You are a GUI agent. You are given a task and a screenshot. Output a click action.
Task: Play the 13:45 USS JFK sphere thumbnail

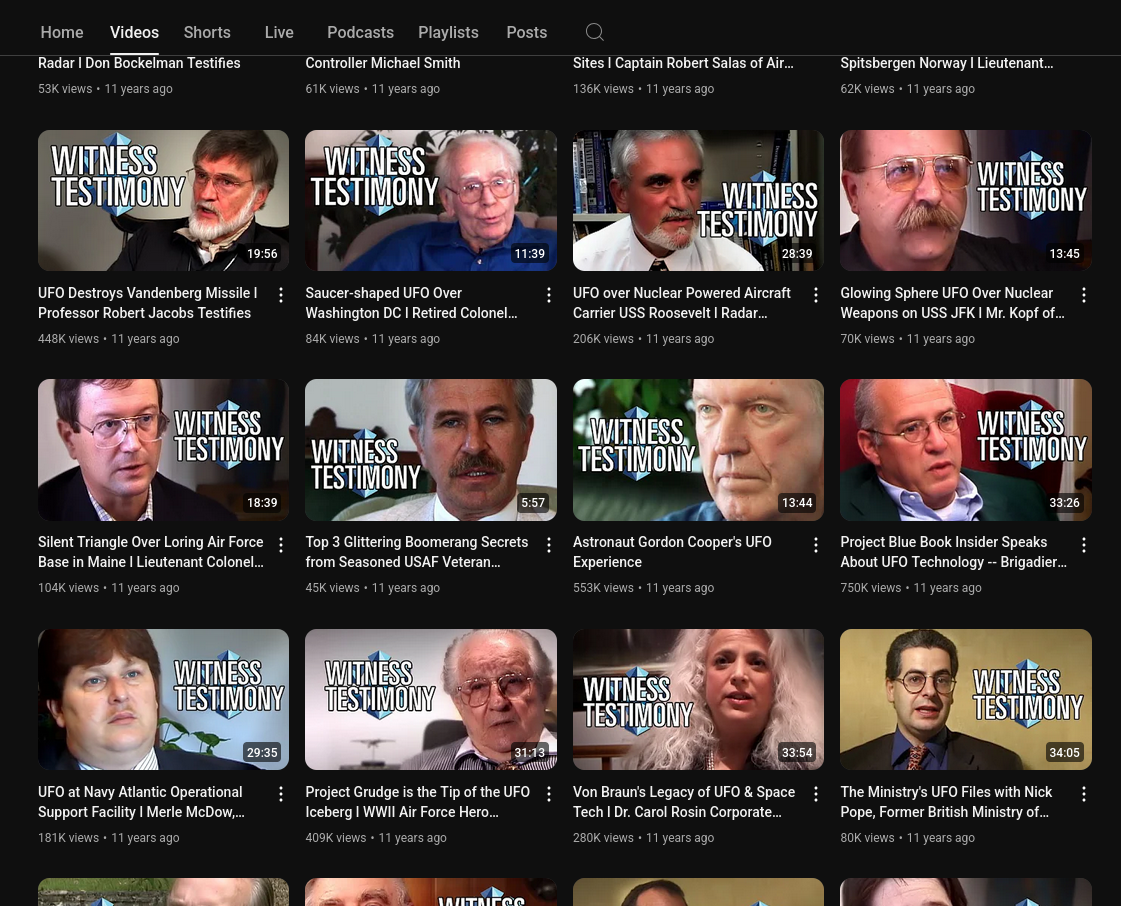966,200
